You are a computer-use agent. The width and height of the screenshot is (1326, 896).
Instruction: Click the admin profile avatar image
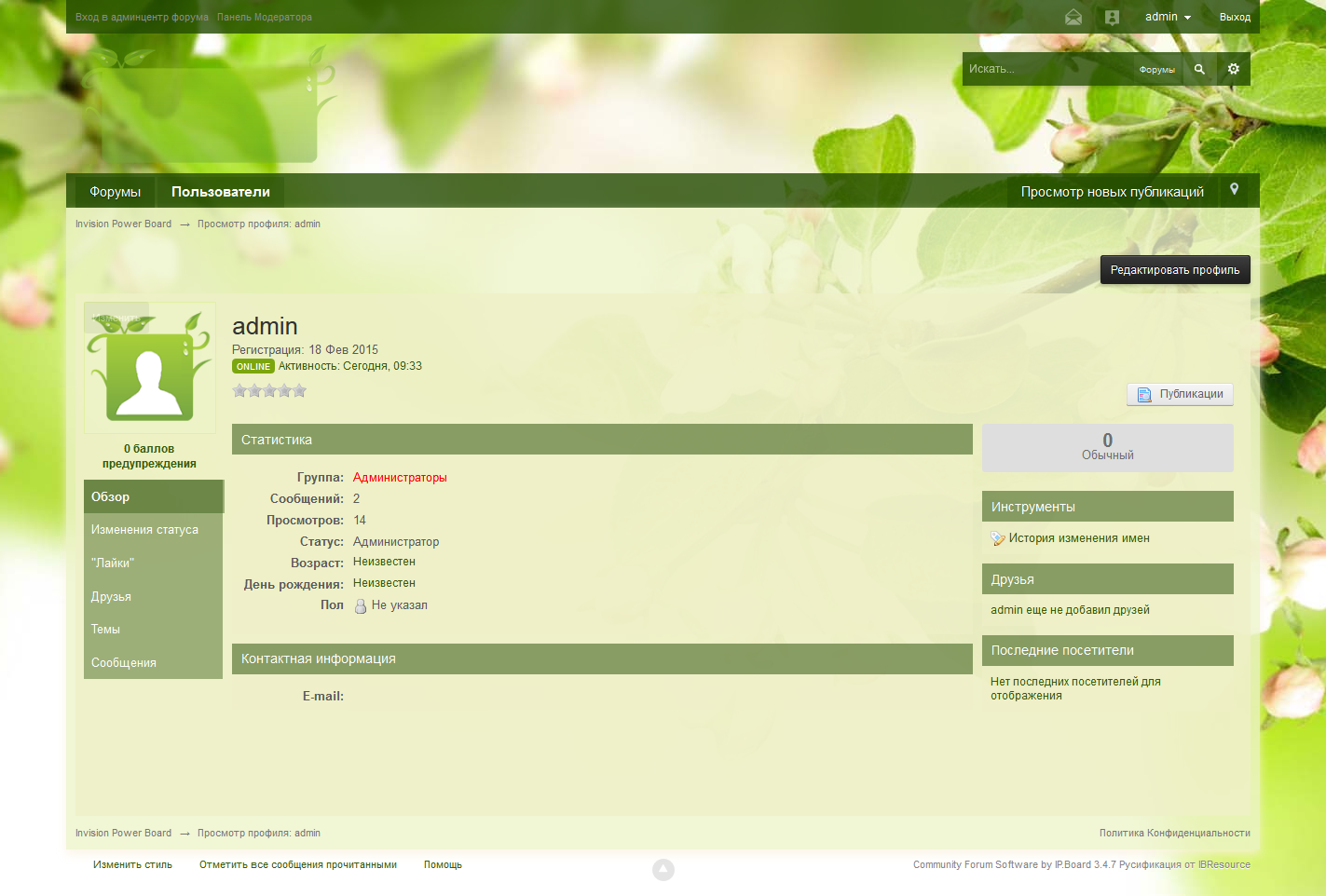[x=149, y=369]
